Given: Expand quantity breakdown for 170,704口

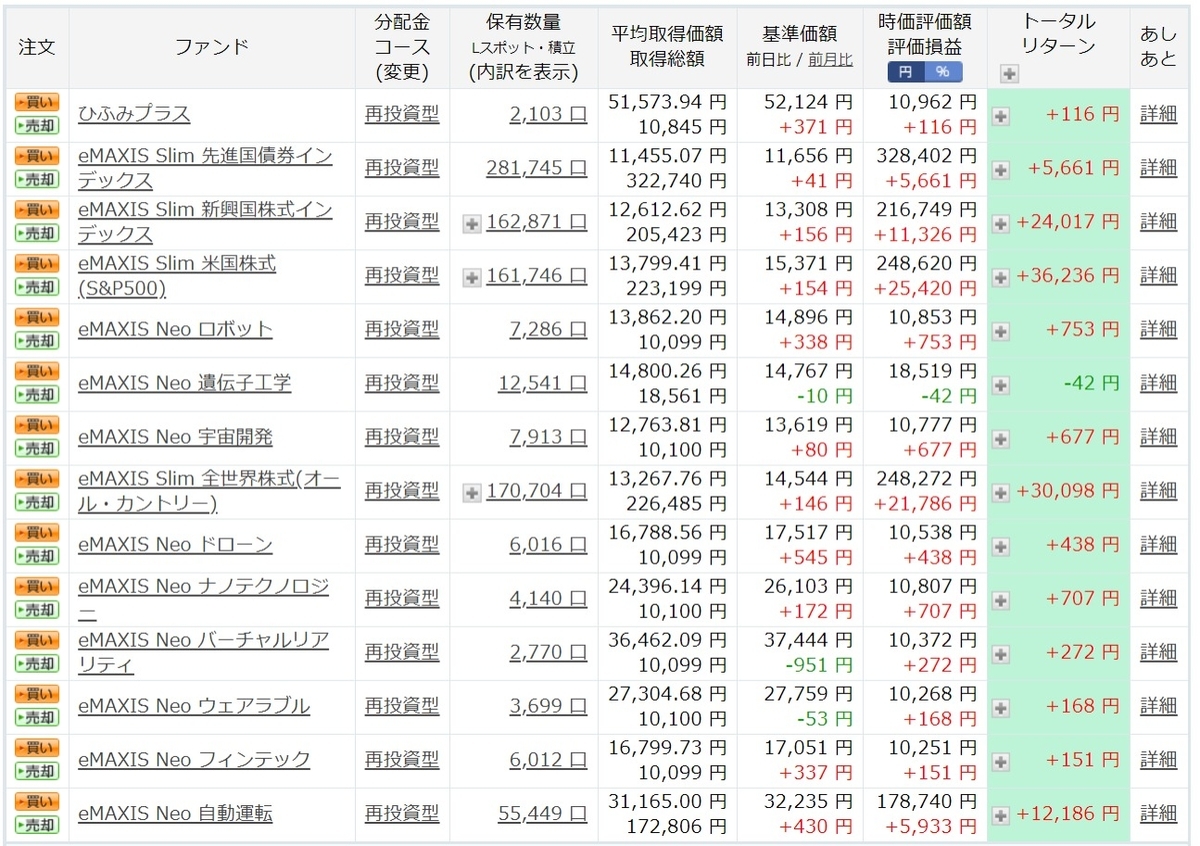Looking at the screenshot, I should coord(472,494).
